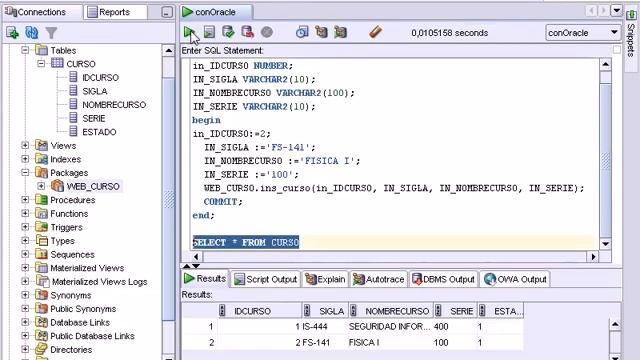Click the Directories folder icon

point(41,349)
